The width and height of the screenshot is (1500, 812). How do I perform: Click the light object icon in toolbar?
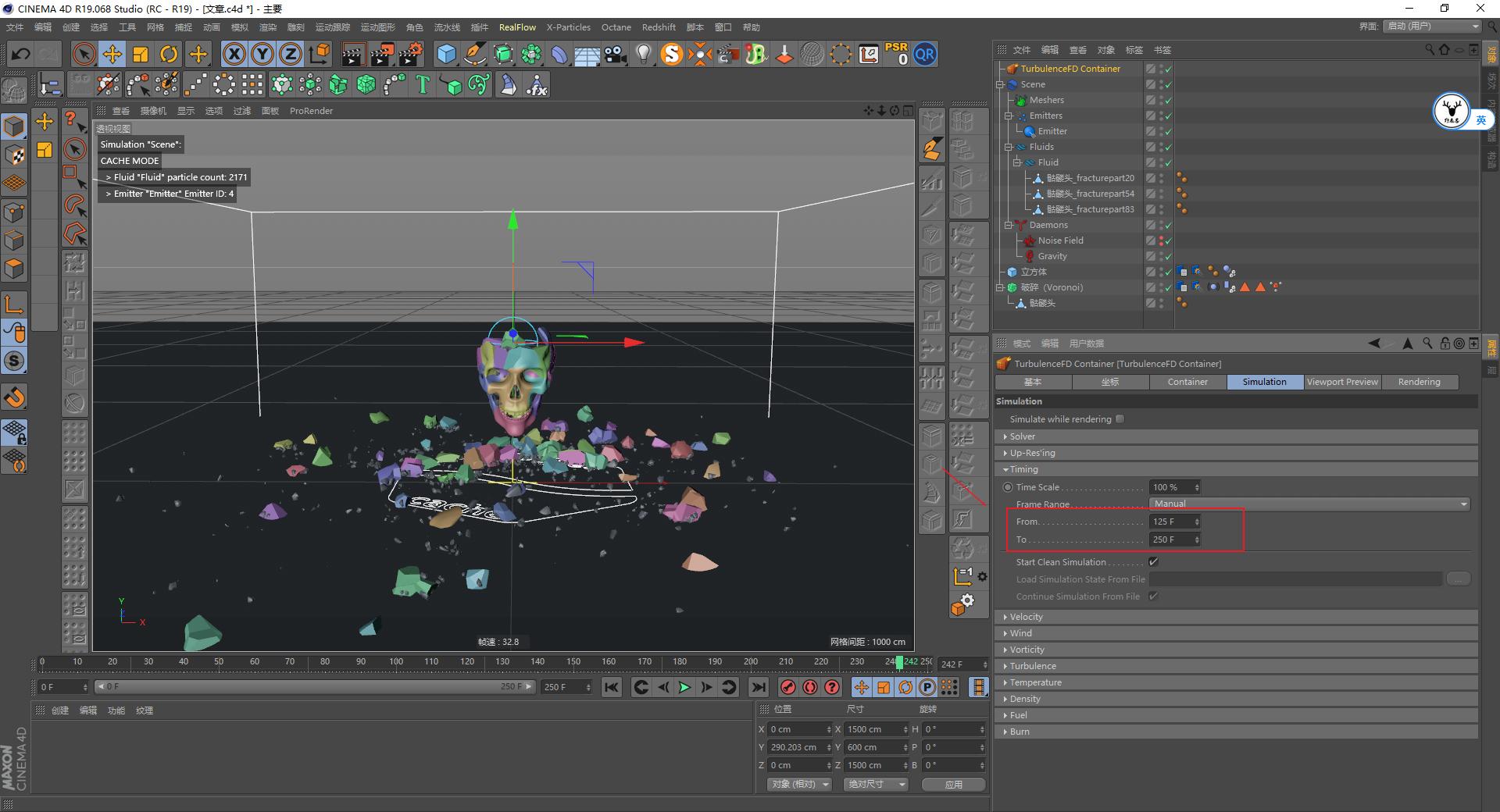(642, 54)
